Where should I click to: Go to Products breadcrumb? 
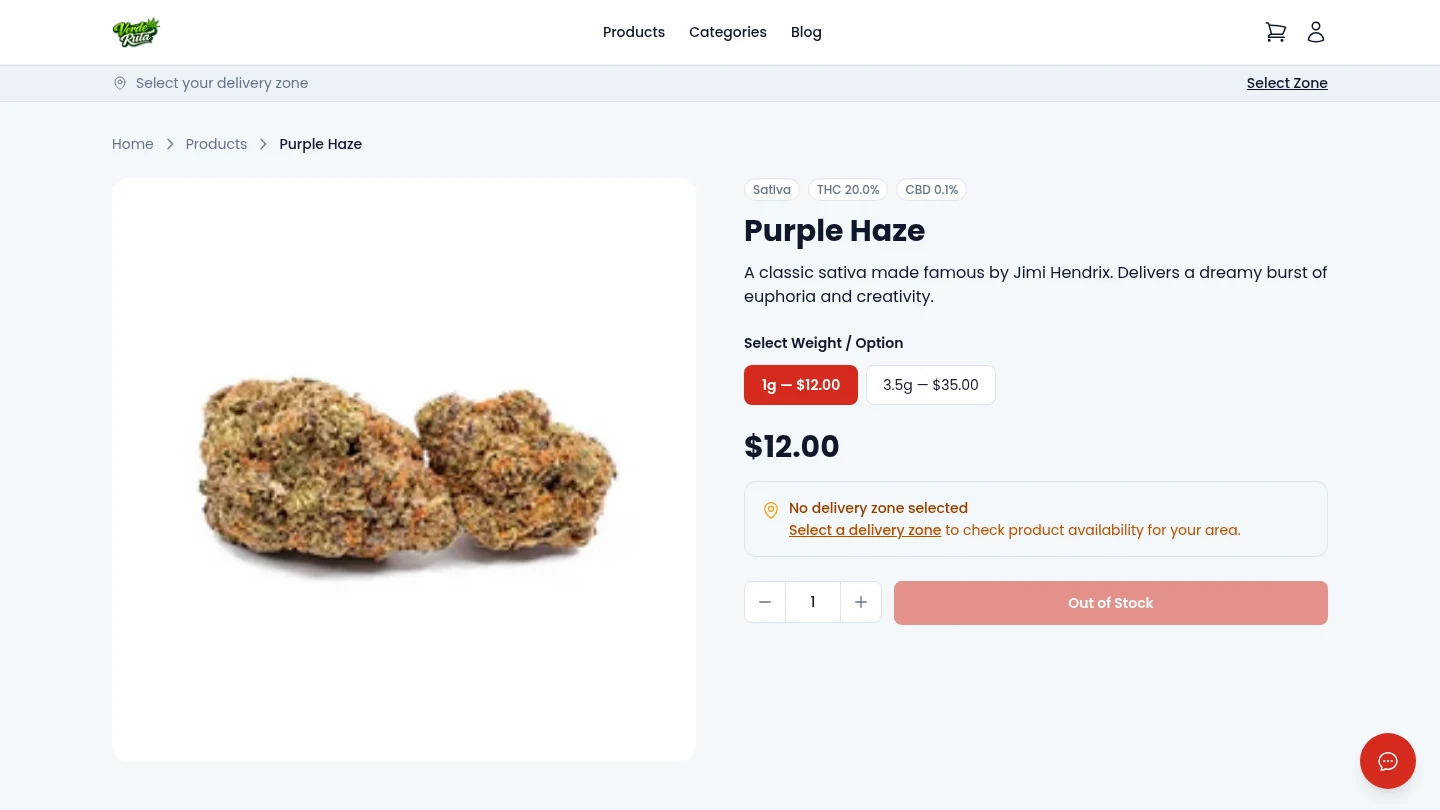coord(216,144)
